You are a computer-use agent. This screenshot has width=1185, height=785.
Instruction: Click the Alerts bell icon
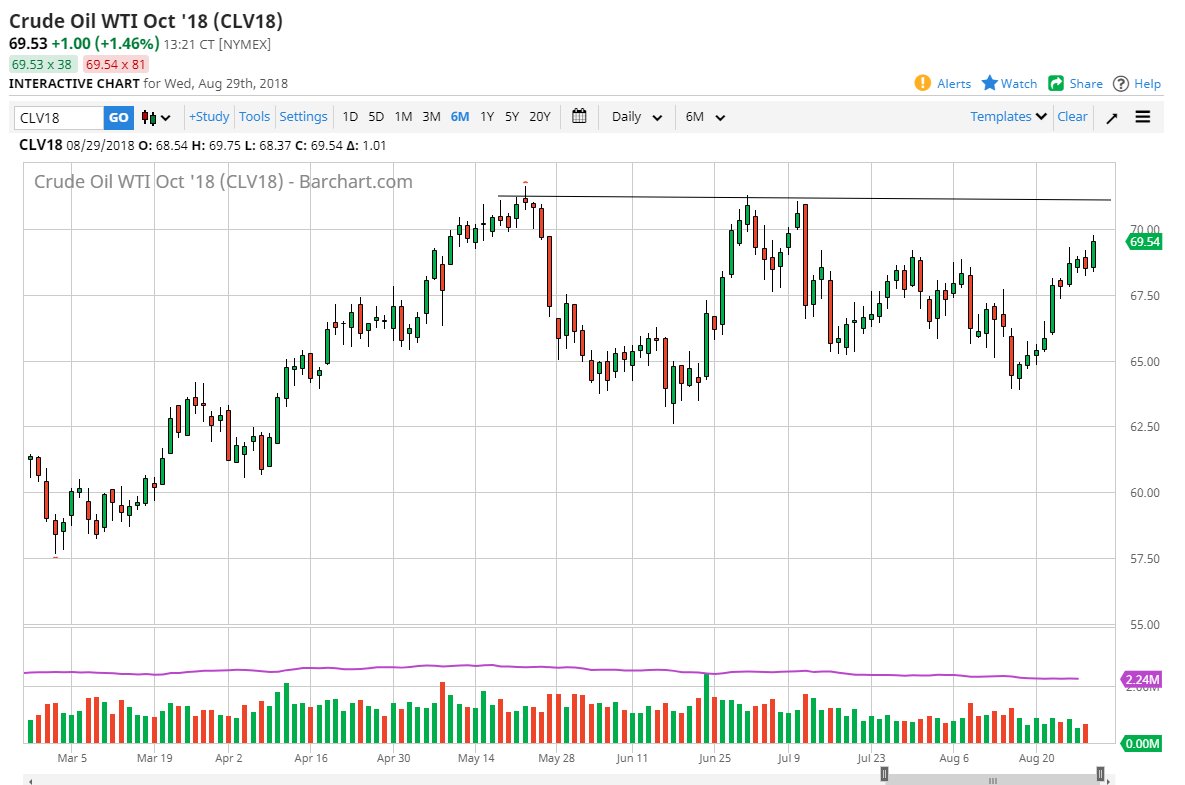point(922,84)
